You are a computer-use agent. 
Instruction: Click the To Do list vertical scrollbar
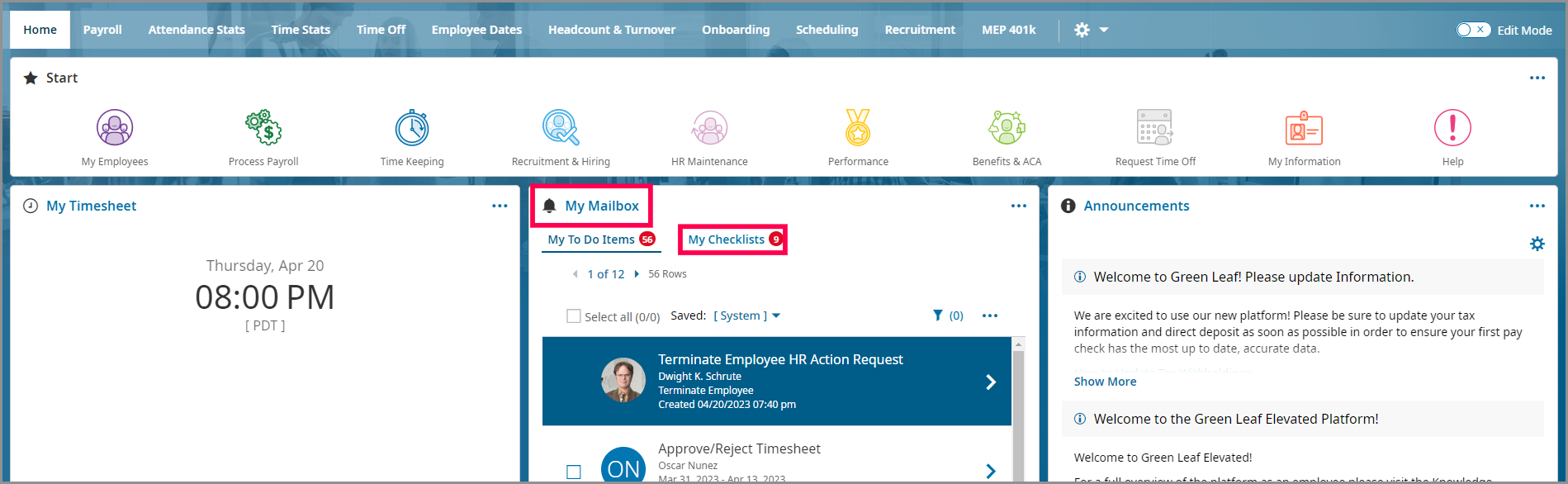point(1018,417)
